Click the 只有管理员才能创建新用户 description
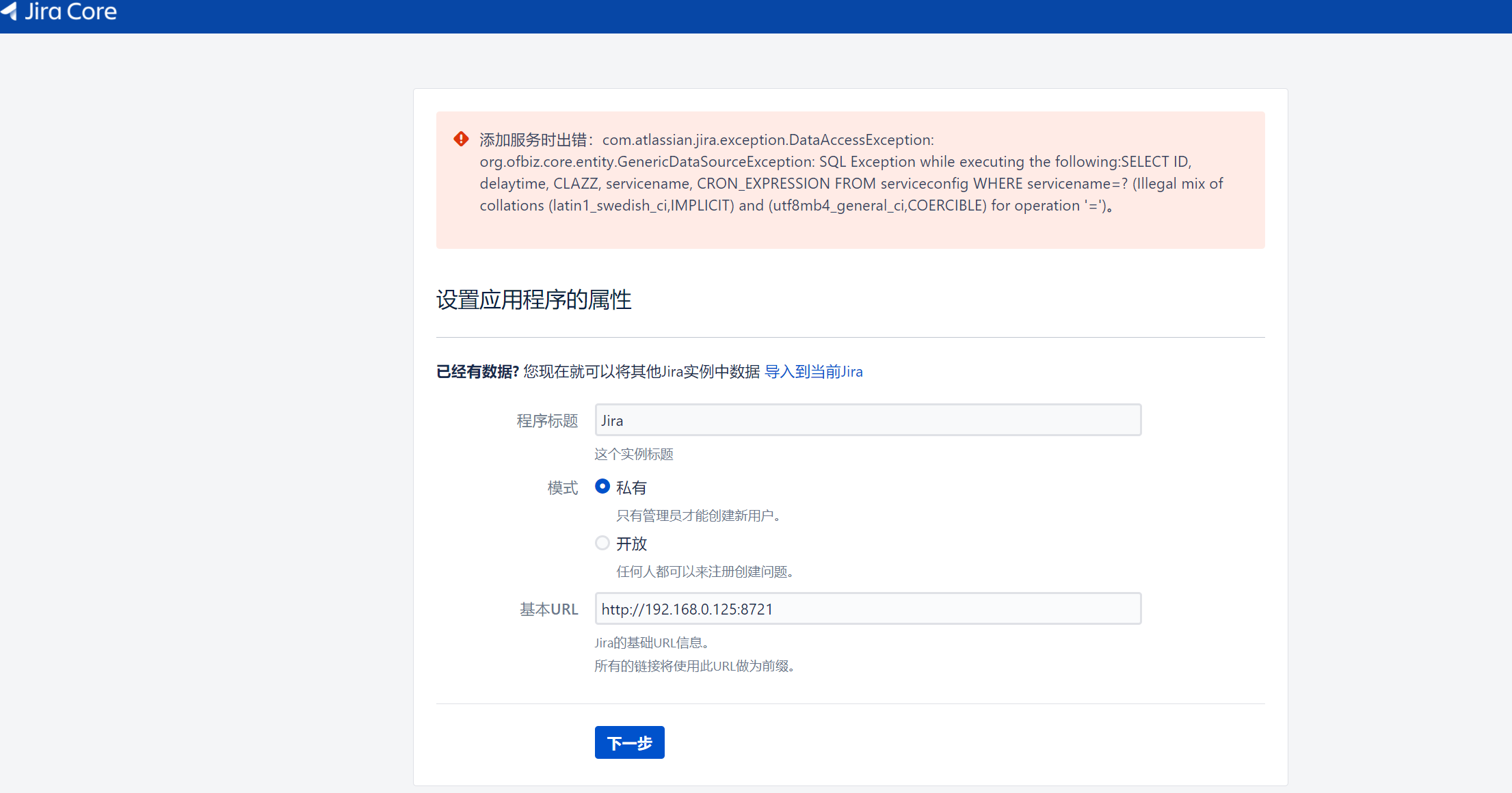The height and width of the screenshot is (793, 1512). pyautogui.click(x=699, y=515)
